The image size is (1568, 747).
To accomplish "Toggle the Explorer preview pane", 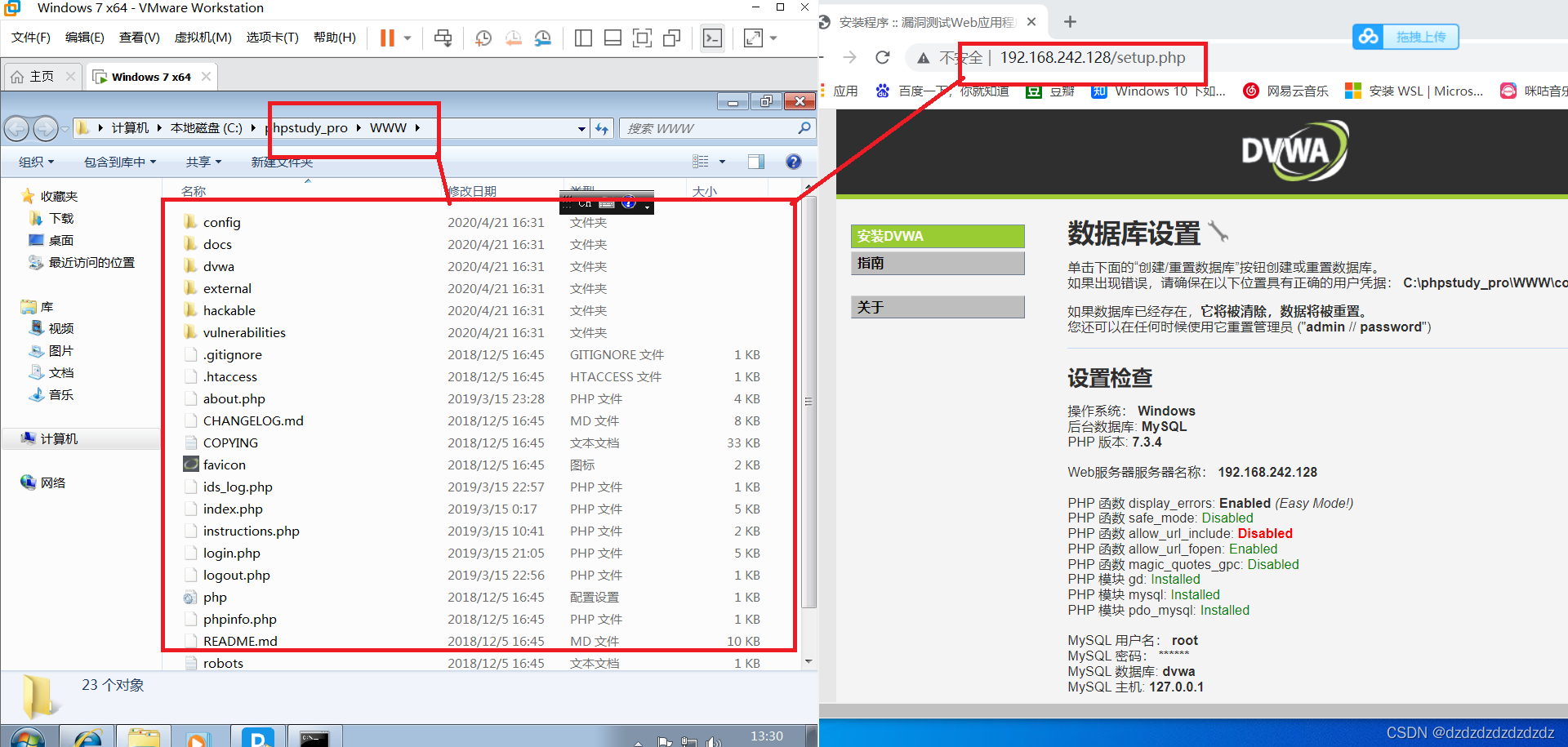I will click(756, 162).
